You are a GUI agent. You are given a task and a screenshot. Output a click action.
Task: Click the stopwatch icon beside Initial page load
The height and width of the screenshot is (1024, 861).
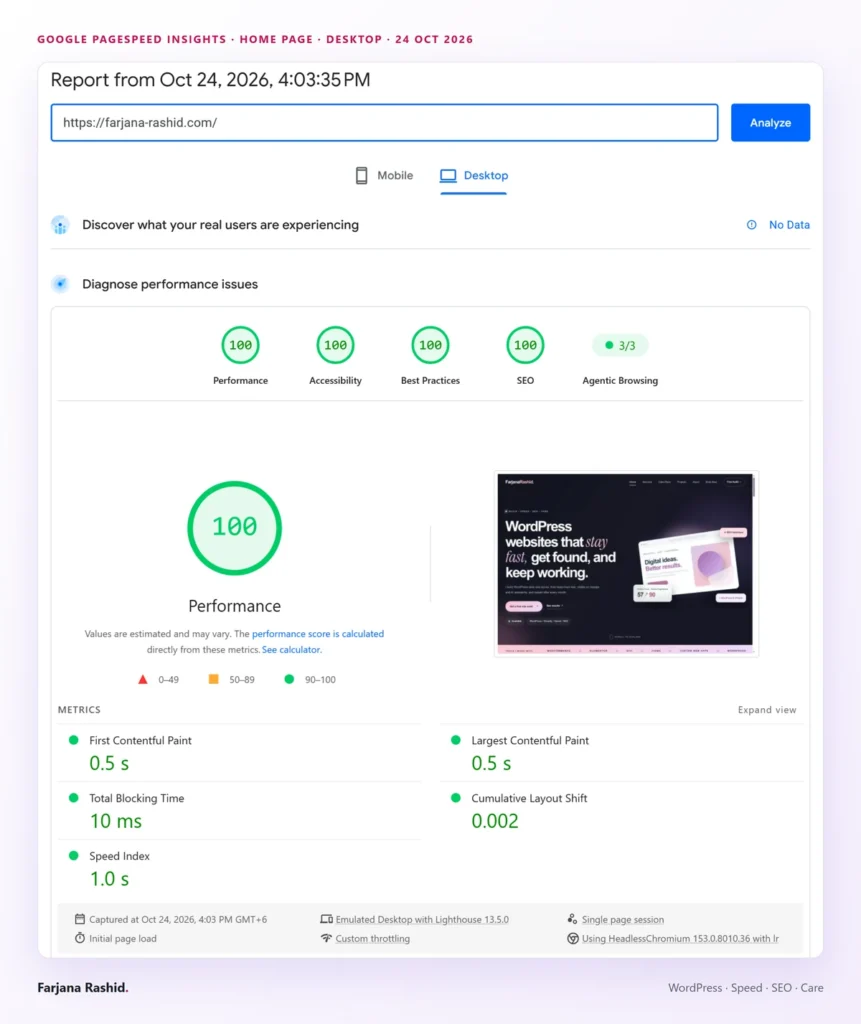pos(80,938)
